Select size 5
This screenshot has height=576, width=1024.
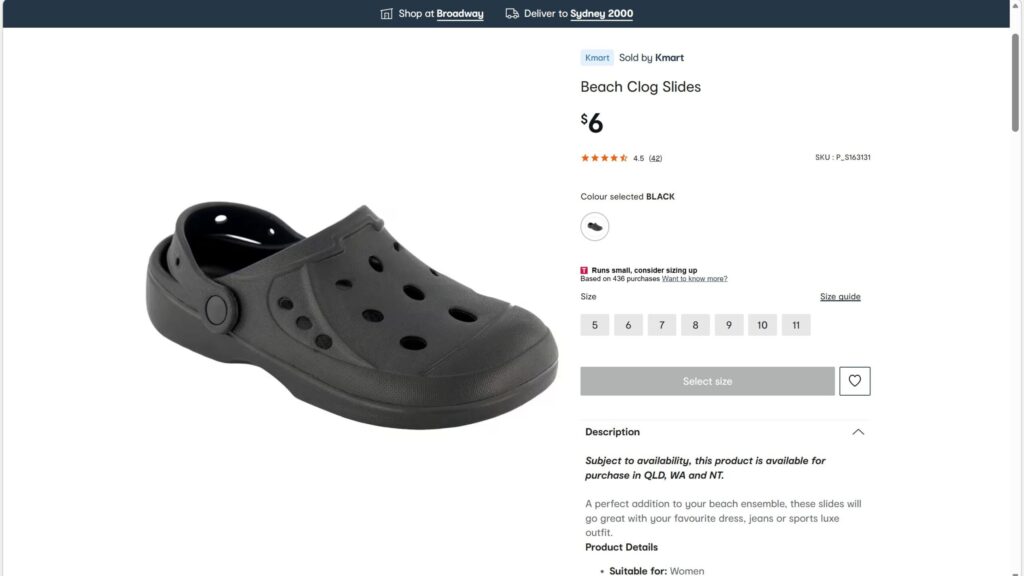pos(595,325)
